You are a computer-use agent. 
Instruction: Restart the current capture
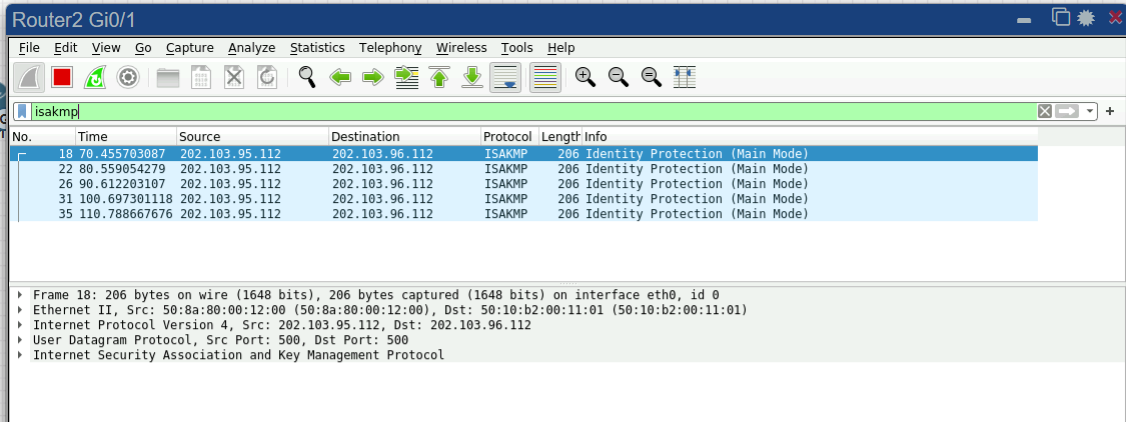(x=95, y=77)
